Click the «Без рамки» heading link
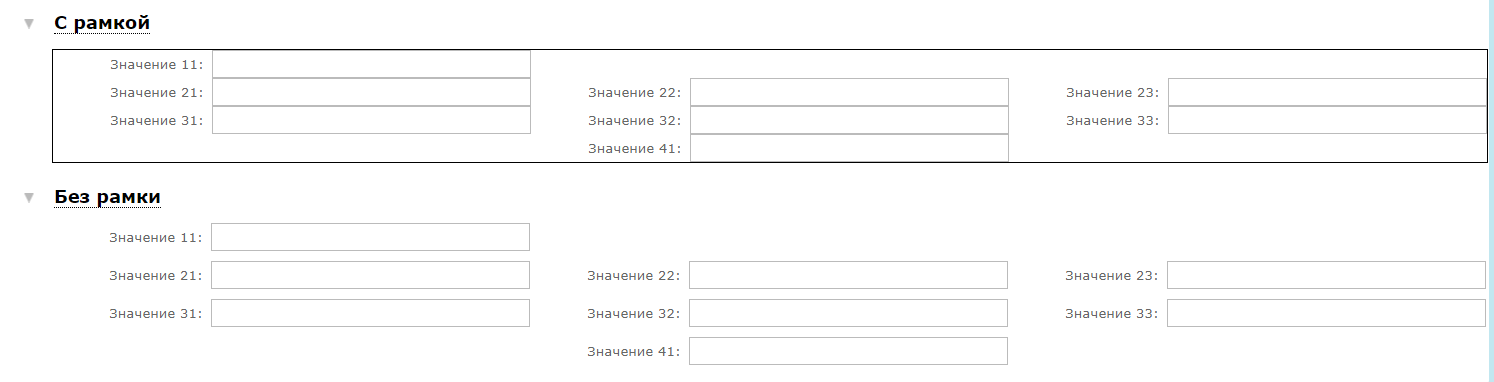 point(107,197)
